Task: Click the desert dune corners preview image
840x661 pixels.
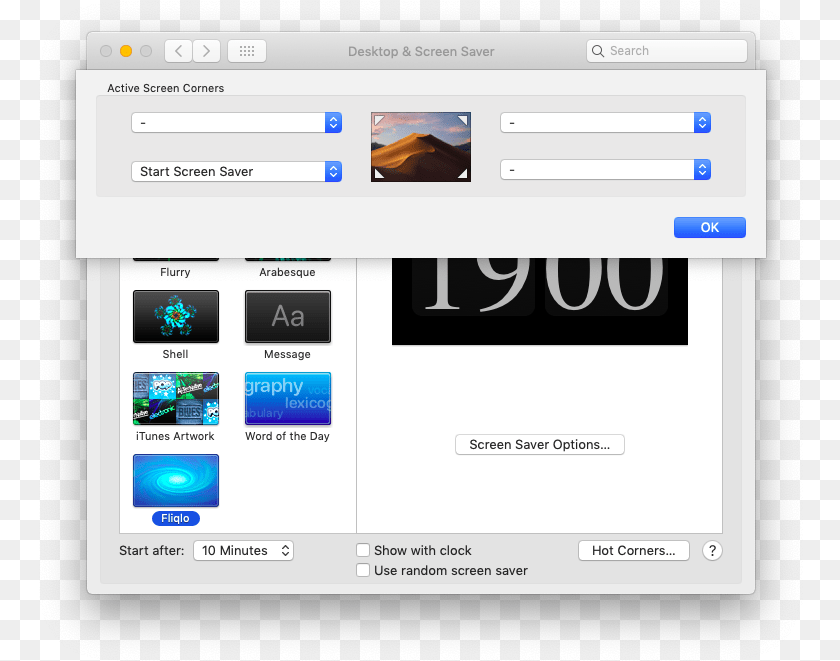Action: point(421,147)
